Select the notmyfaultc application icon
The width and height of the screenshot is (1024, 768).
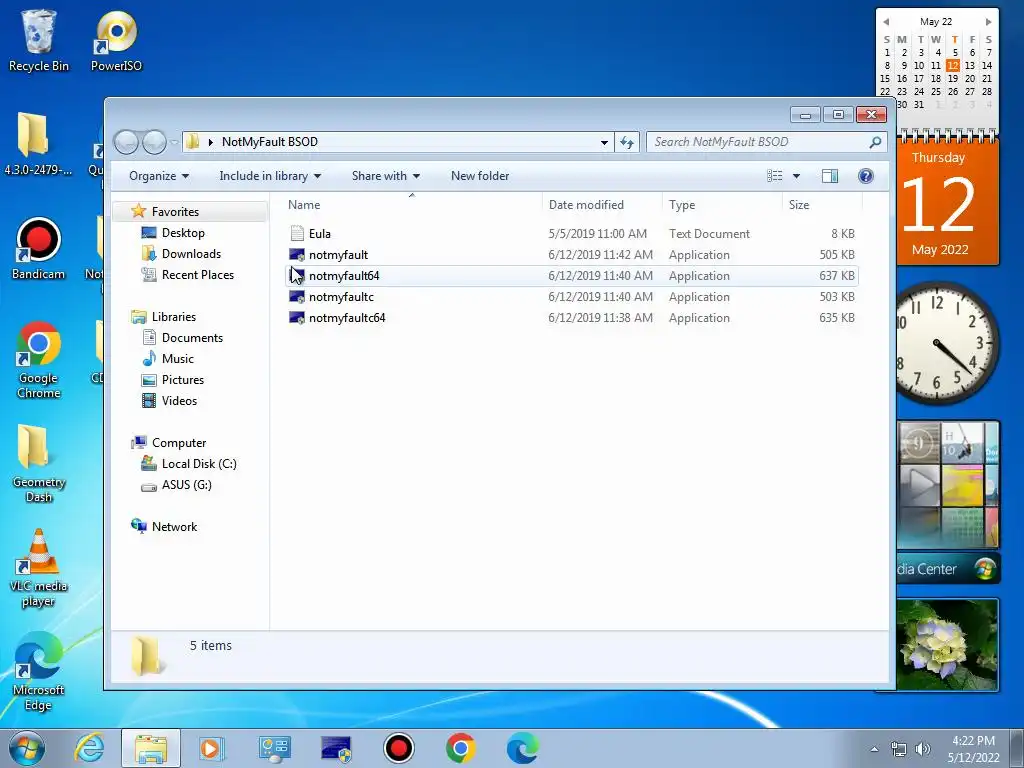click(297, 296)
